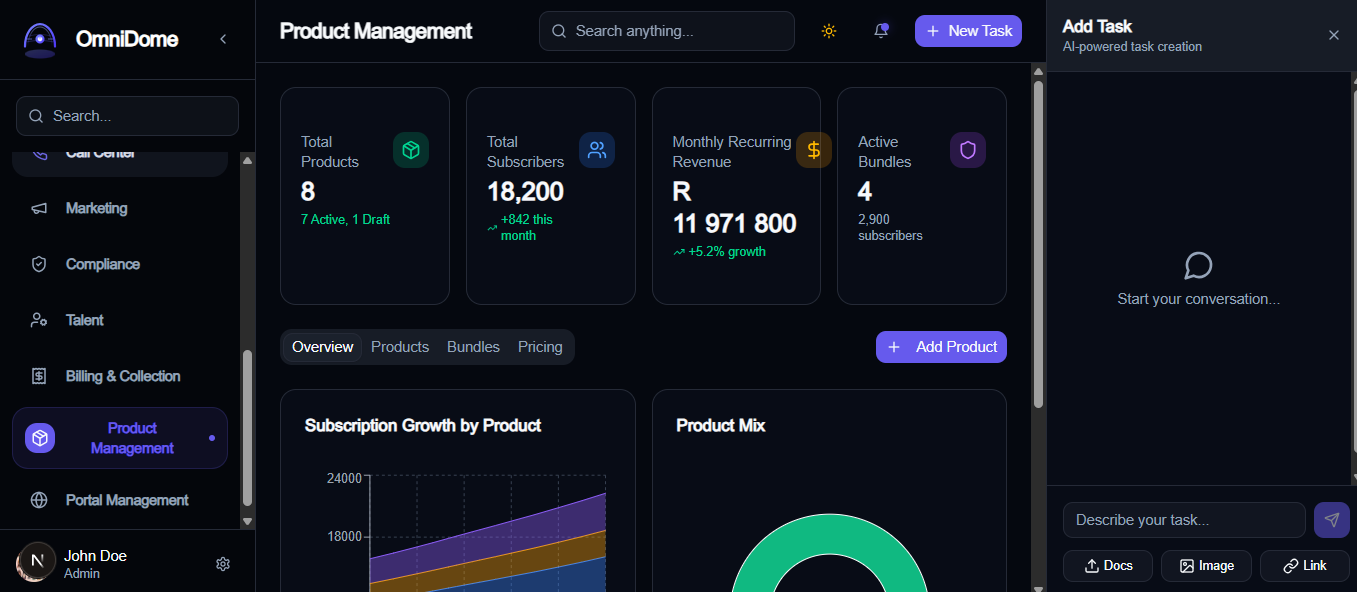The image size is (1357, 592).
Task: Click '+5.2% growth' text
Action: point(727,251)
